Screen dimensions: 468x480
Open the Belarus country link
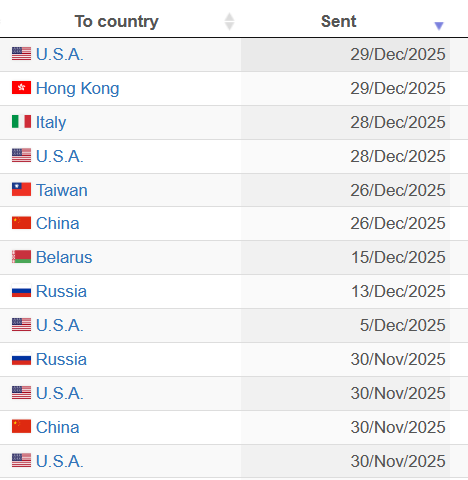click(64, 257)
